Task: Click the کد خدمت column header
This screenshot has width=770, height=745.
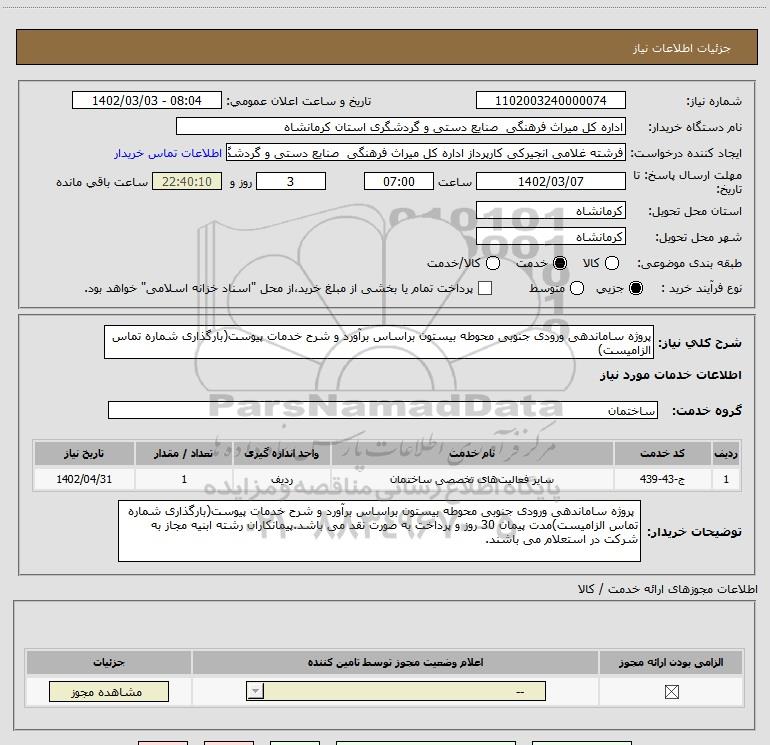Action: (x=662, y=453)
